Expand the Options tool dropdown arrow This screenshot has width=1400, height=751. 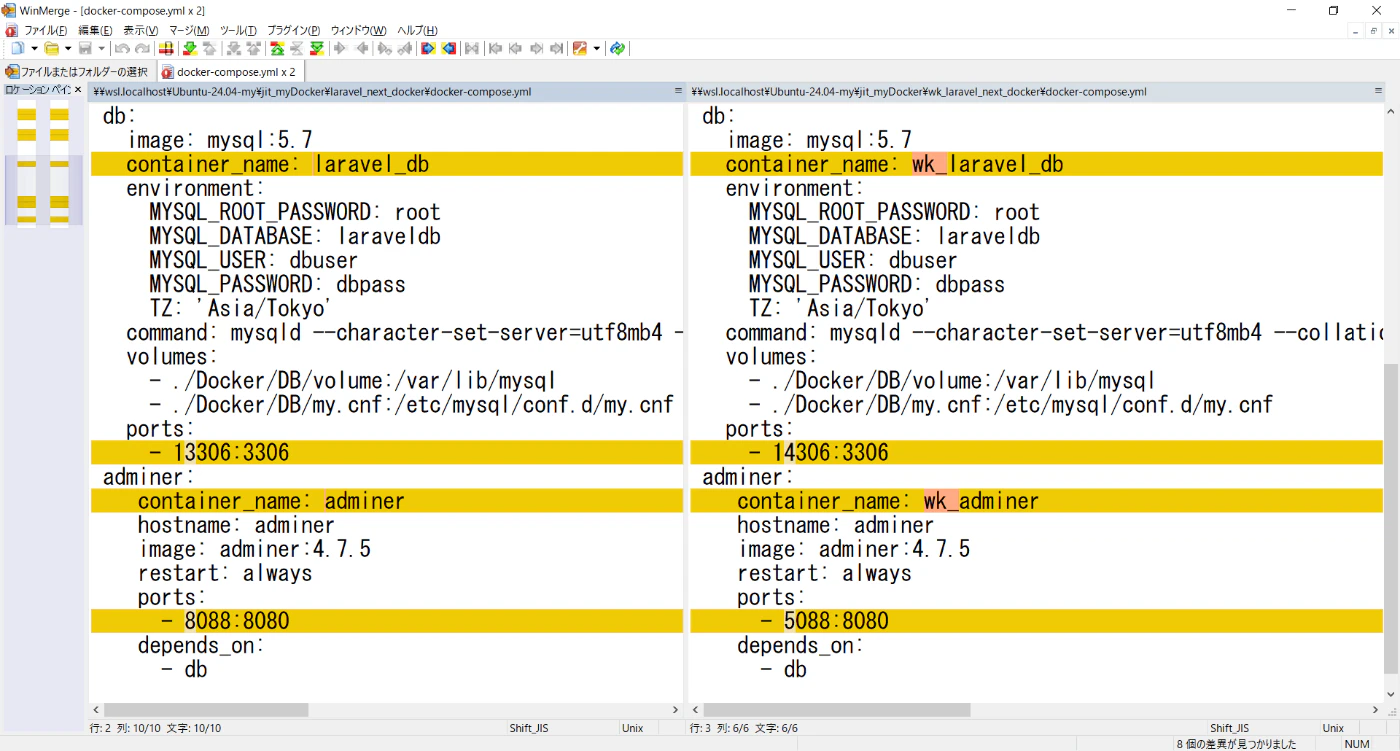tap(597, 48)
